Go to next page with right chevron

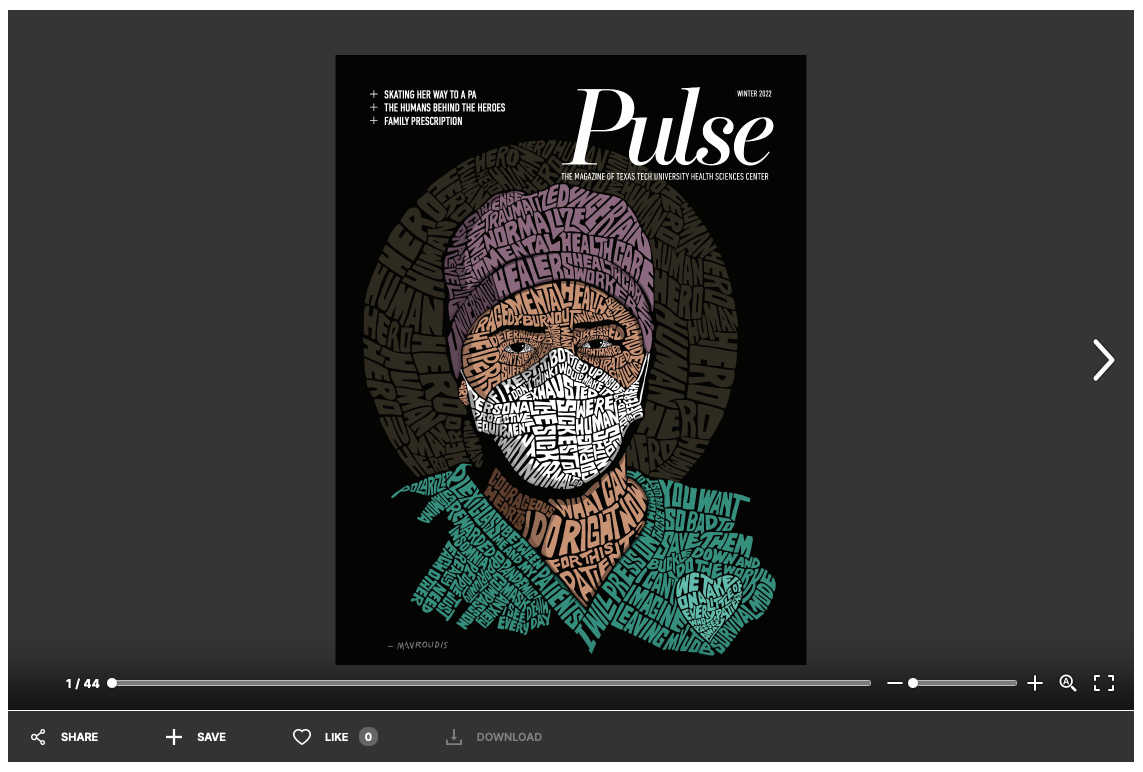pos(1102,360)
